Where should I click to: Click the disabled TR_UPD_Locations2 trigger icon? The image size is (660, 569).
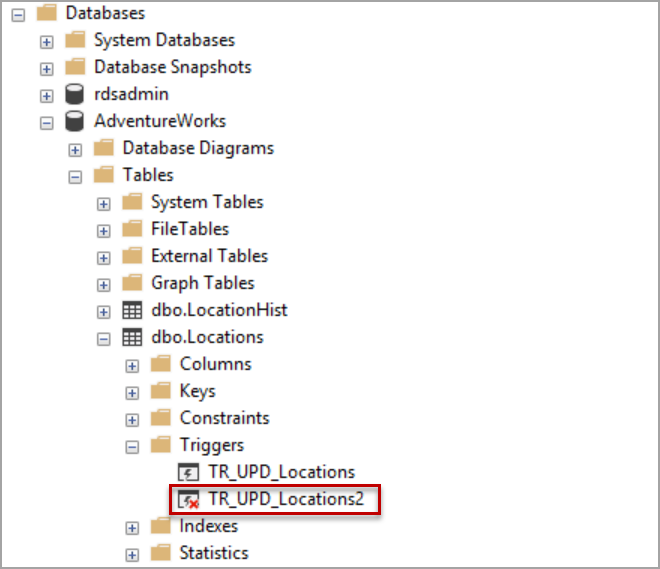click(189, 499)
